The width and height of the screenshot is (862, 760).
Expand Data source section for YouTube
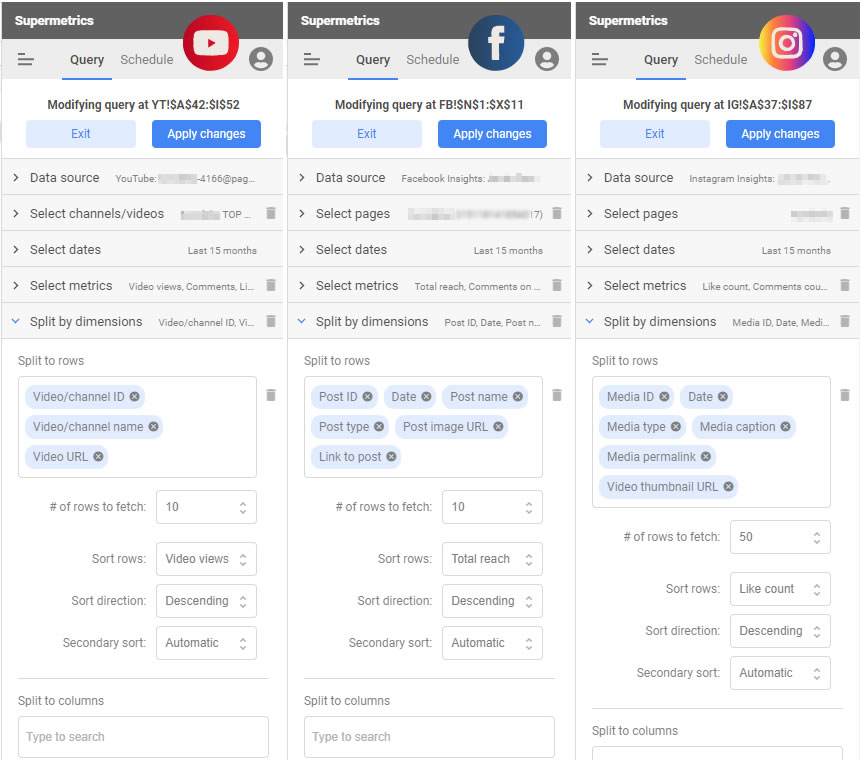click(142, 178)
